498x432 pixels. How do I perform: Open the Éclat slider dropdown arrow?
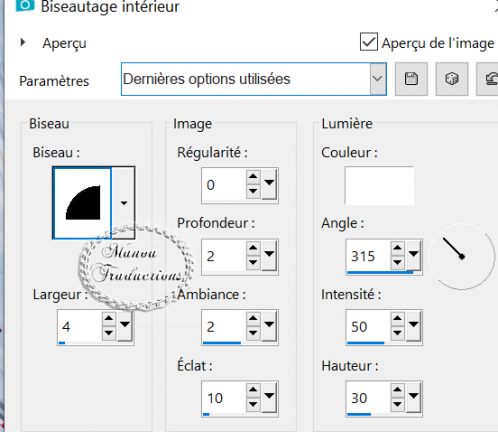point(269,396)
